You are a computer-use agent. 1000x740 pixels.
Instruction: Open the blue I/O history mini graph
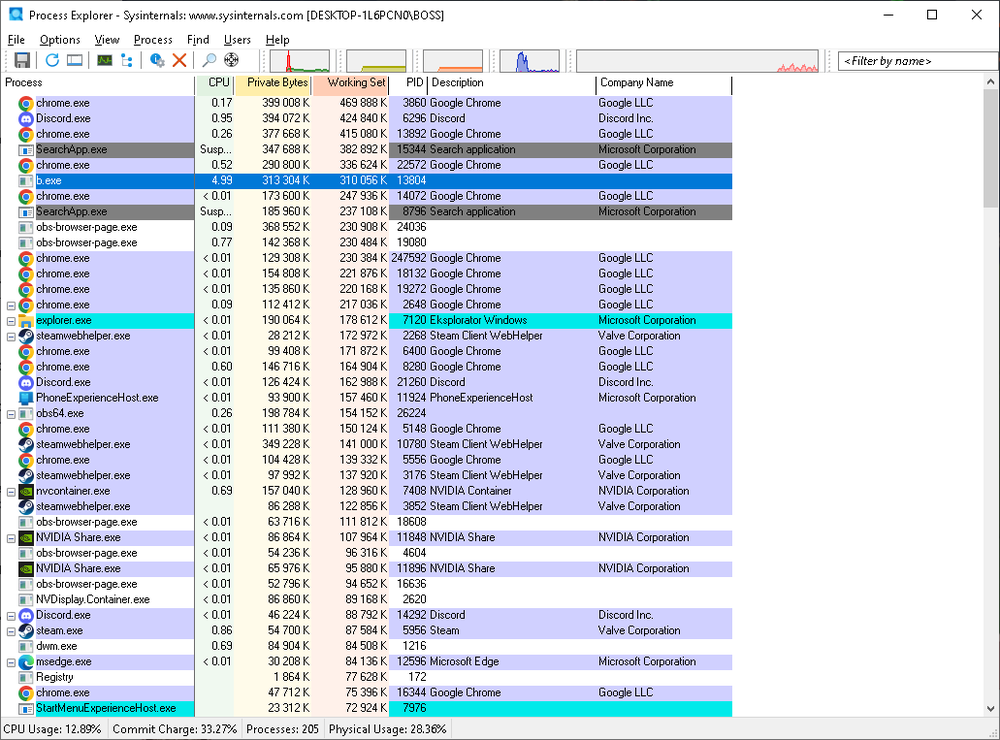pyautogui.click(x=529, y=61)
